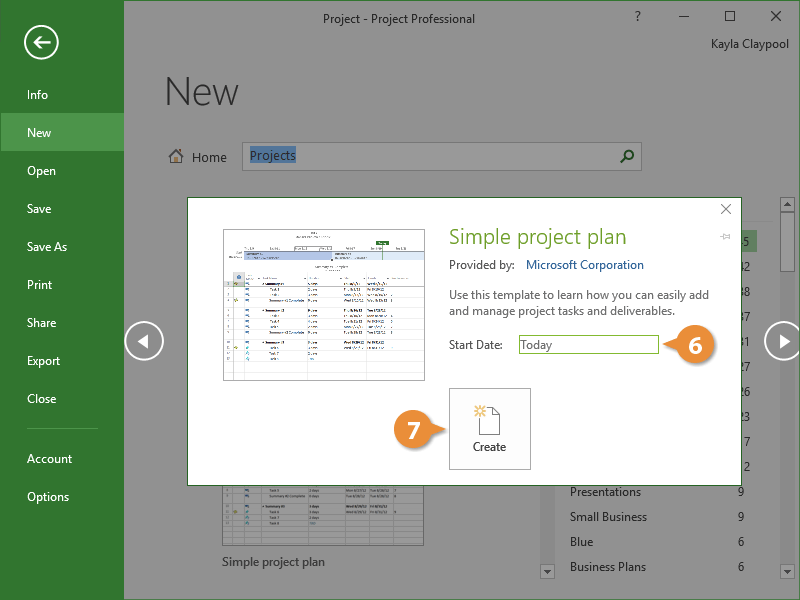Close the template preview dialog
The image size is (800, 600).
tap(726, 209)
